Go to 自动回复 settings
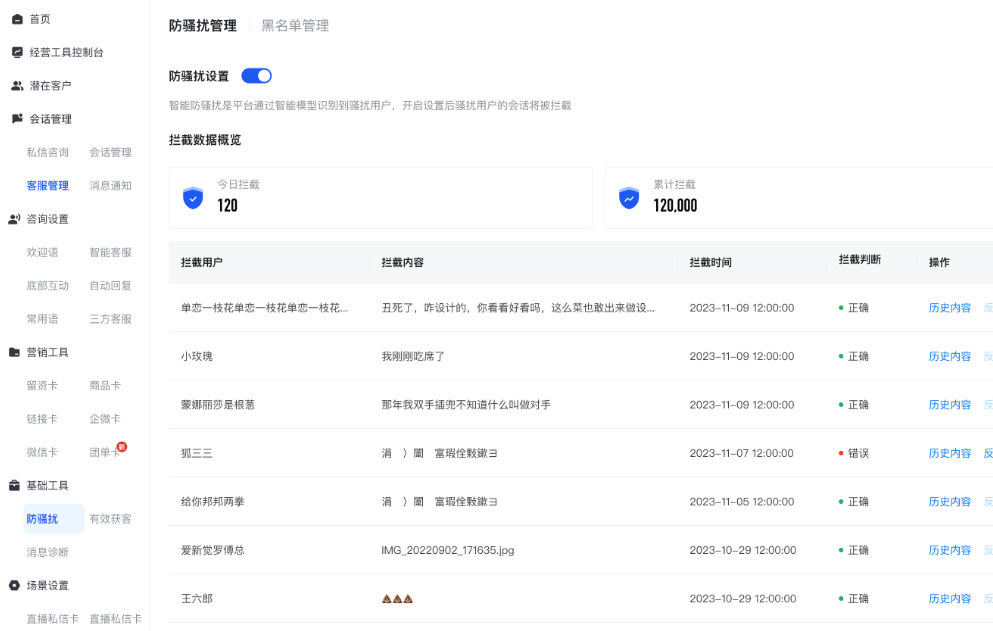This screenshot has width=993, height=631. 110,286
